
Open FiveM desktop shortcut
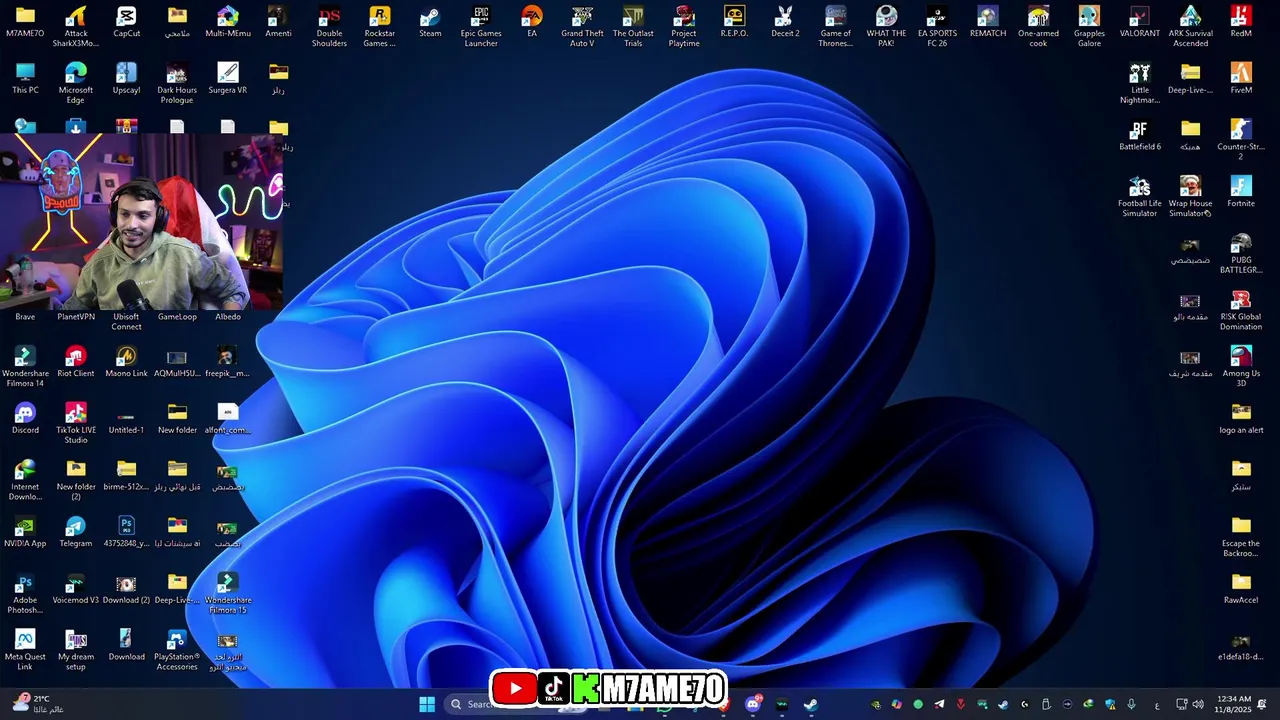tap(1241, 79)
